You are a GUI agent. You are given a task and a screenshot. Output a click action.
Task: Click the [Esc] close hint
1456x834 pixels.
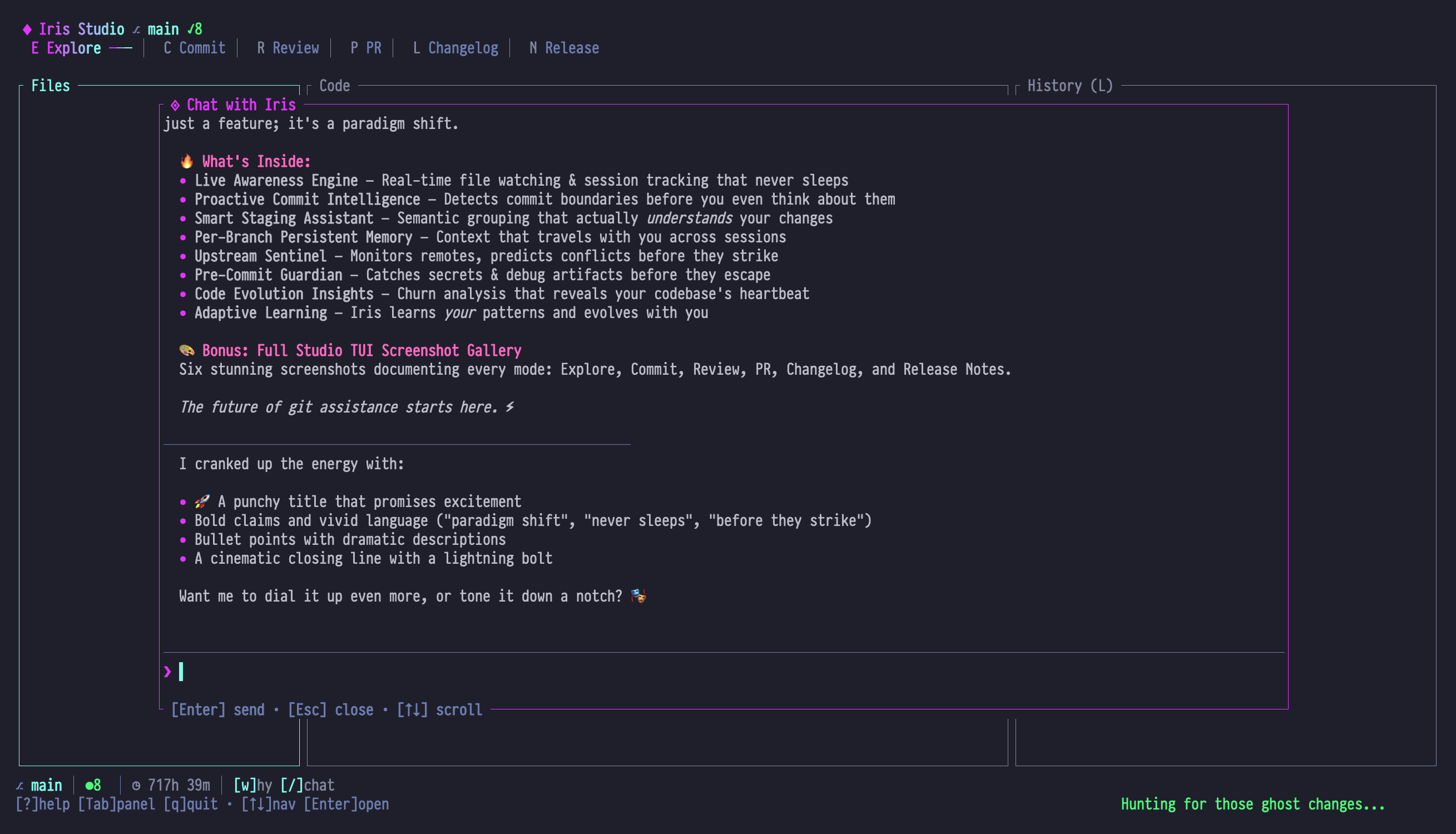pyautogui.click(x=330, y=709)
